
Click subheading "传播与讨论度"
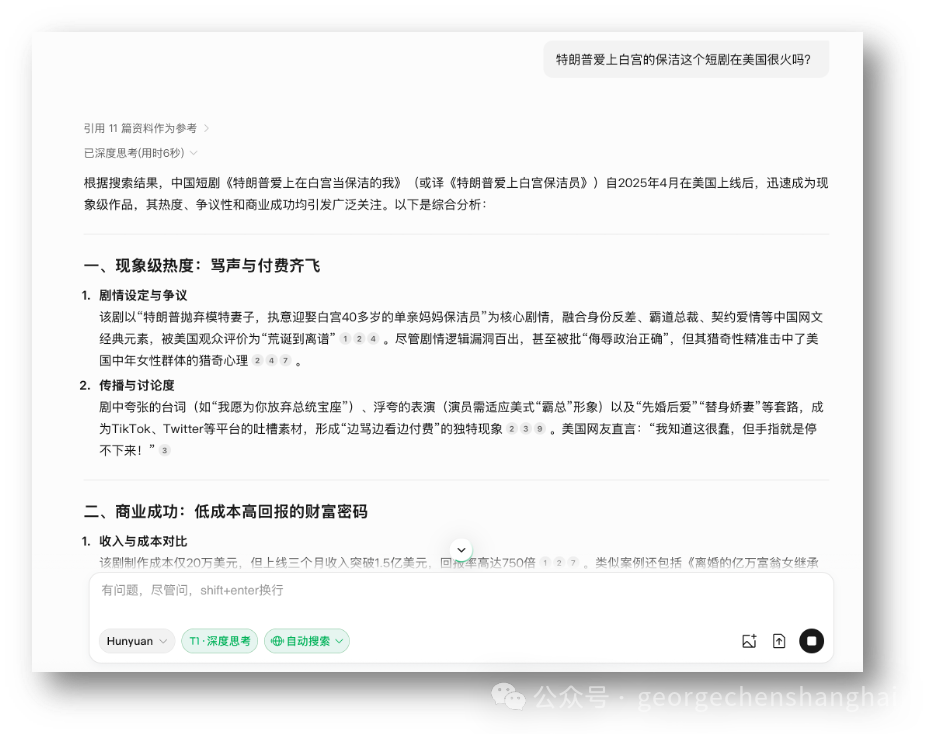click(x=136, y=386)
